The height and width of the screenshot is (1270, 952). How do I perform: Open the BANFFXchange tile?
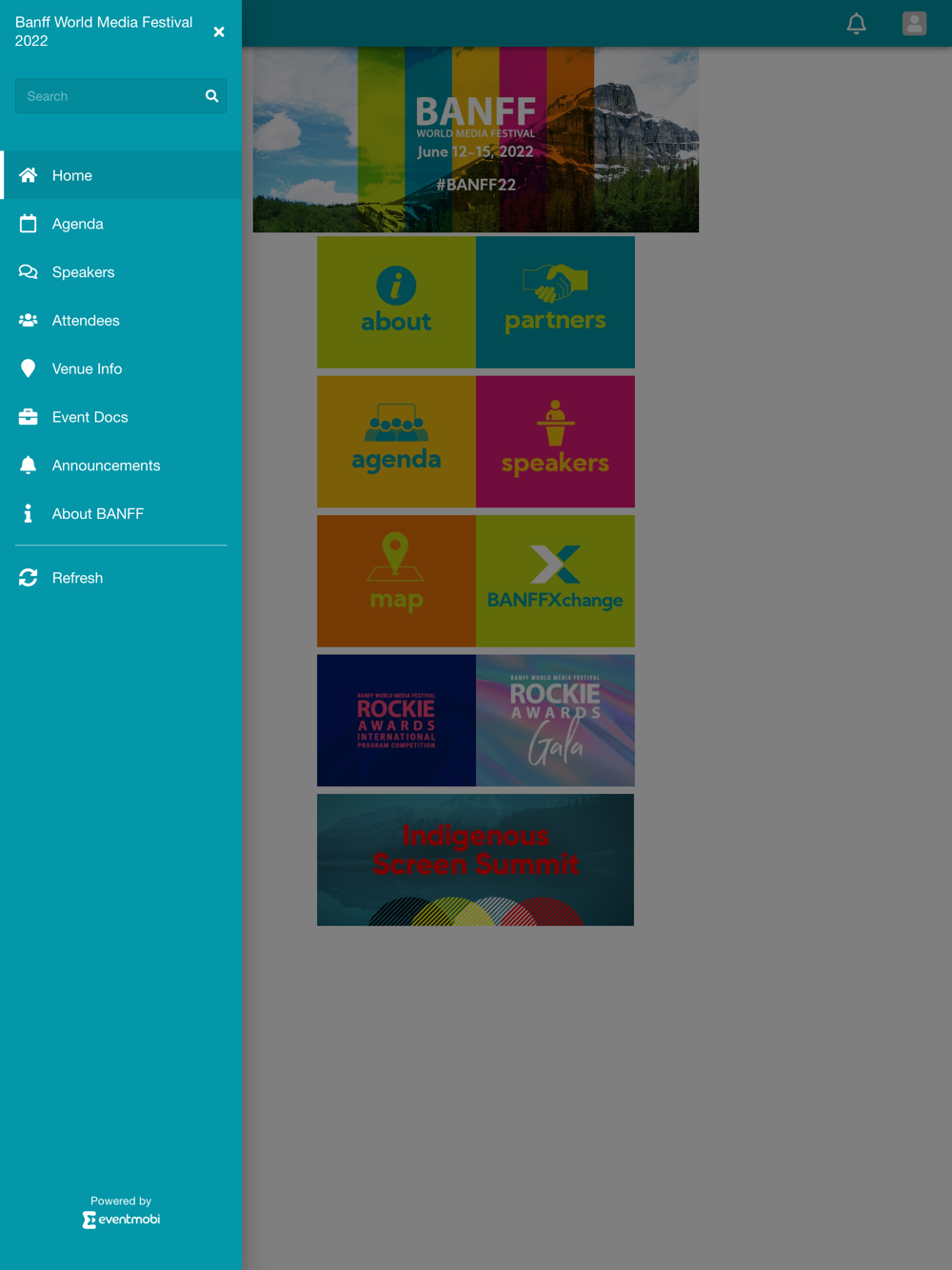point(555,581)
